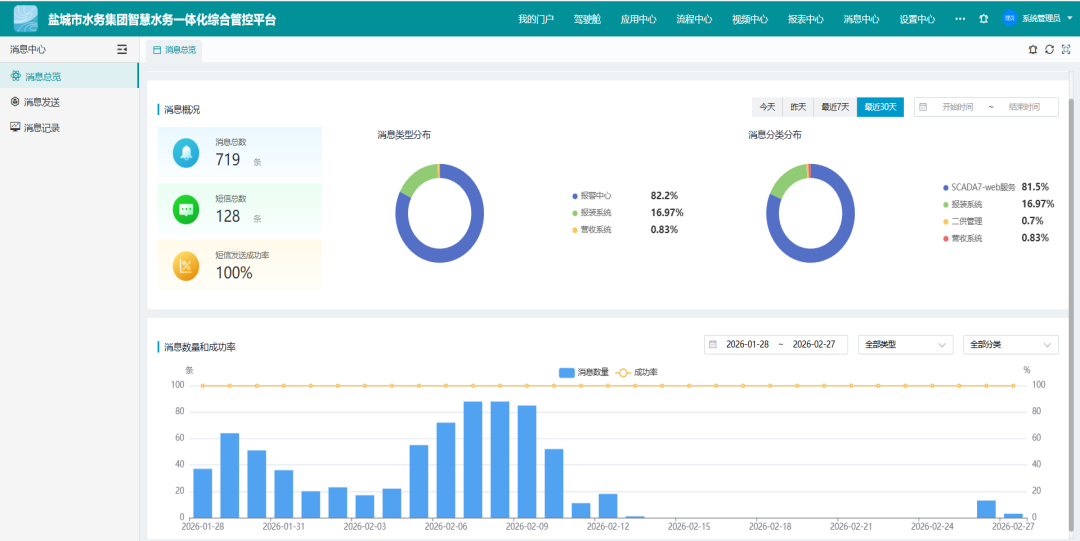Click the 消息发送 sidebar icon

(15, 102)
